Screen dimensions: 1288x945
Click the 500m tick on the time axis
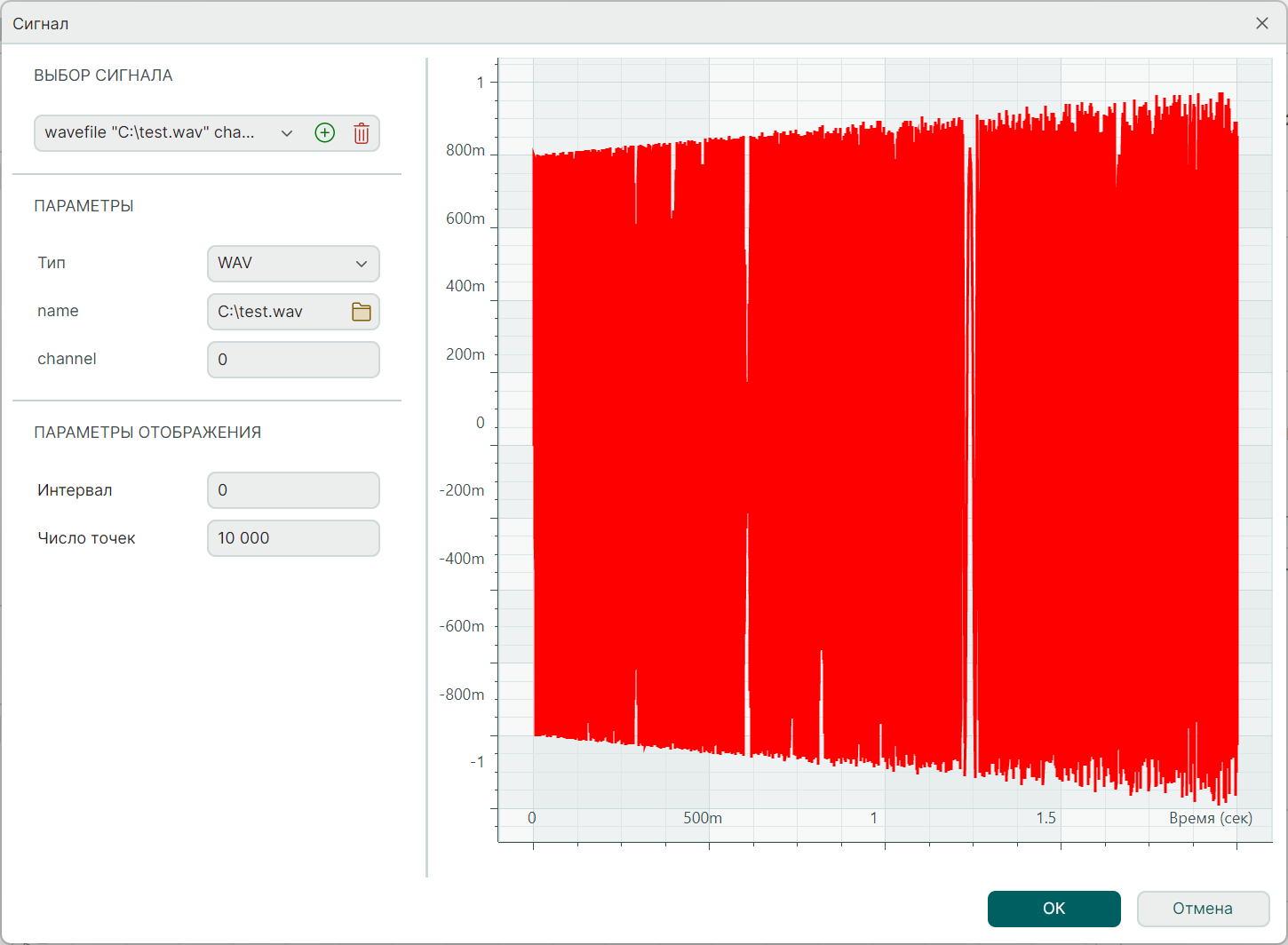pyautogui.click(x=703, y=818)
